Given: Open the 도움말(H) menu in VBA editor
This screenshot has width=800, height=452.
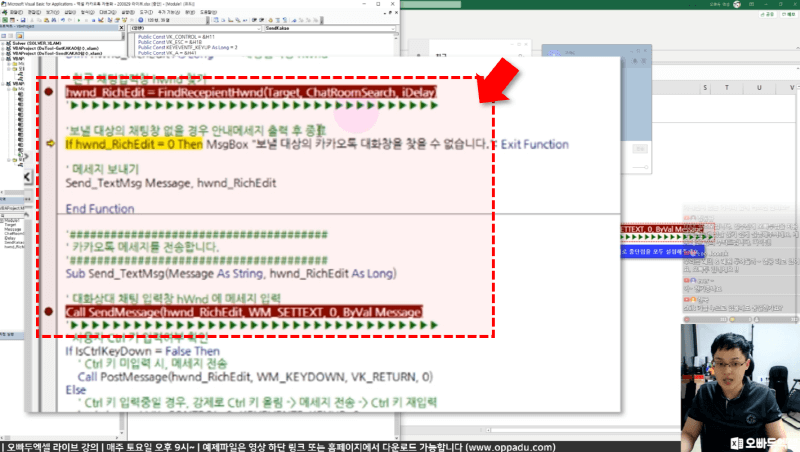Looking at the screenshot, I should [x=208, y=12].
